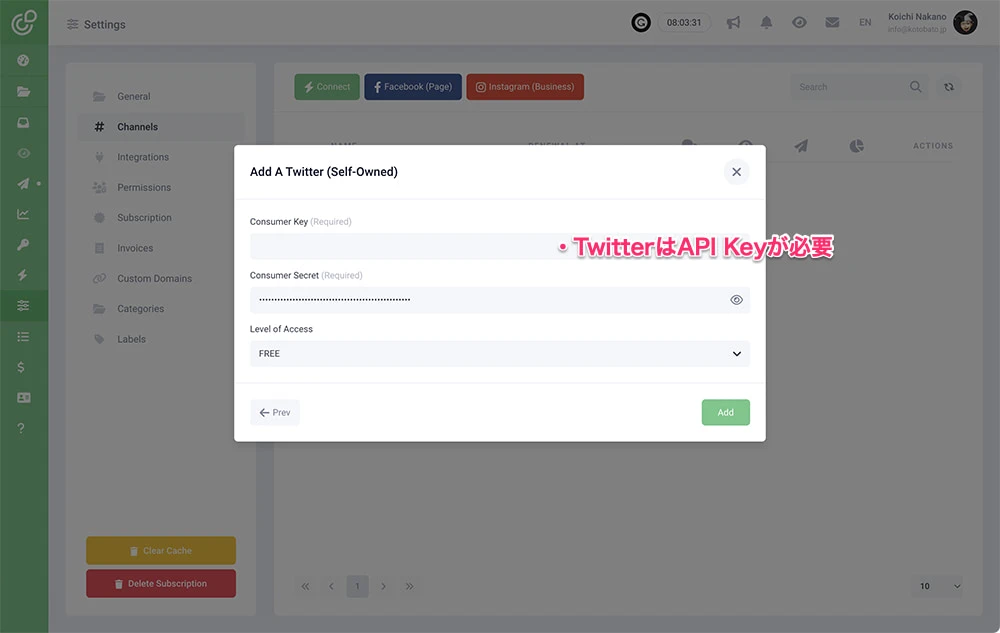Click the red Delete Subscription button
The width and height of the screenshot is (1000, 633).
[x=161, y=584]
